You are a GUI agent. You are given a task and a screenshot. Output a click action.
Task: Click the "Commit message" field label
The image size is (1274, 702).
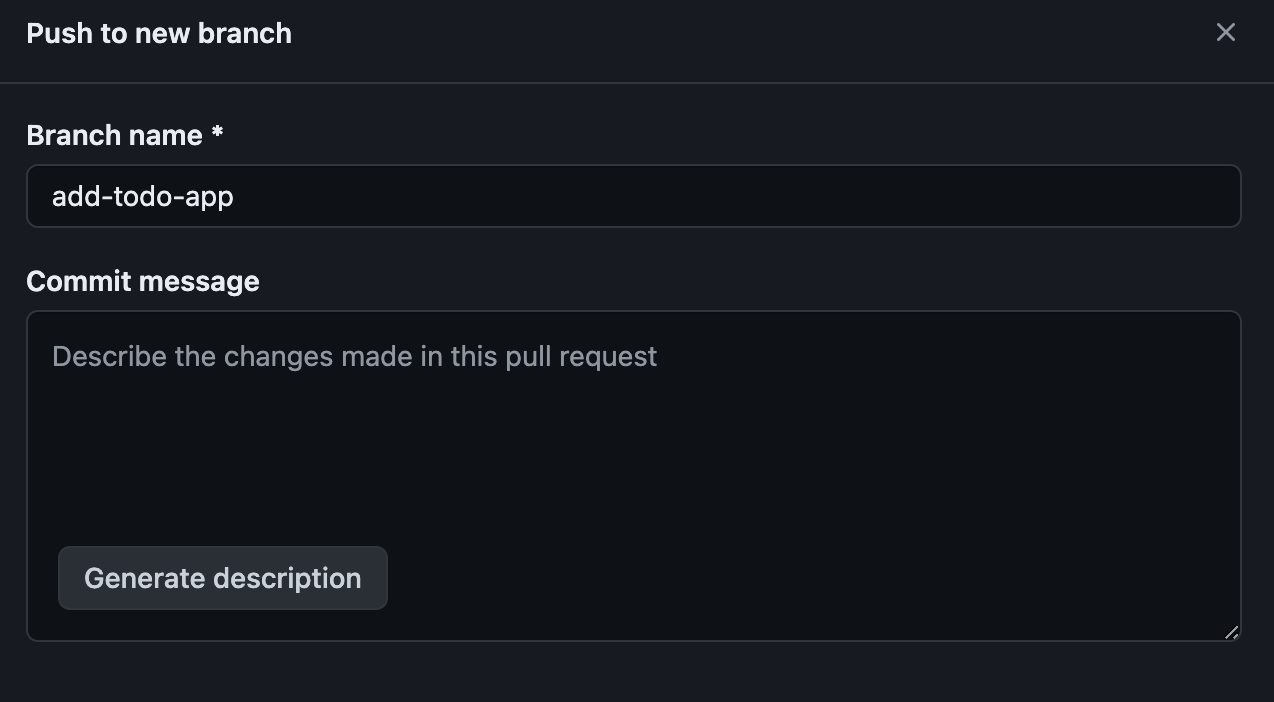click(143, 281)
